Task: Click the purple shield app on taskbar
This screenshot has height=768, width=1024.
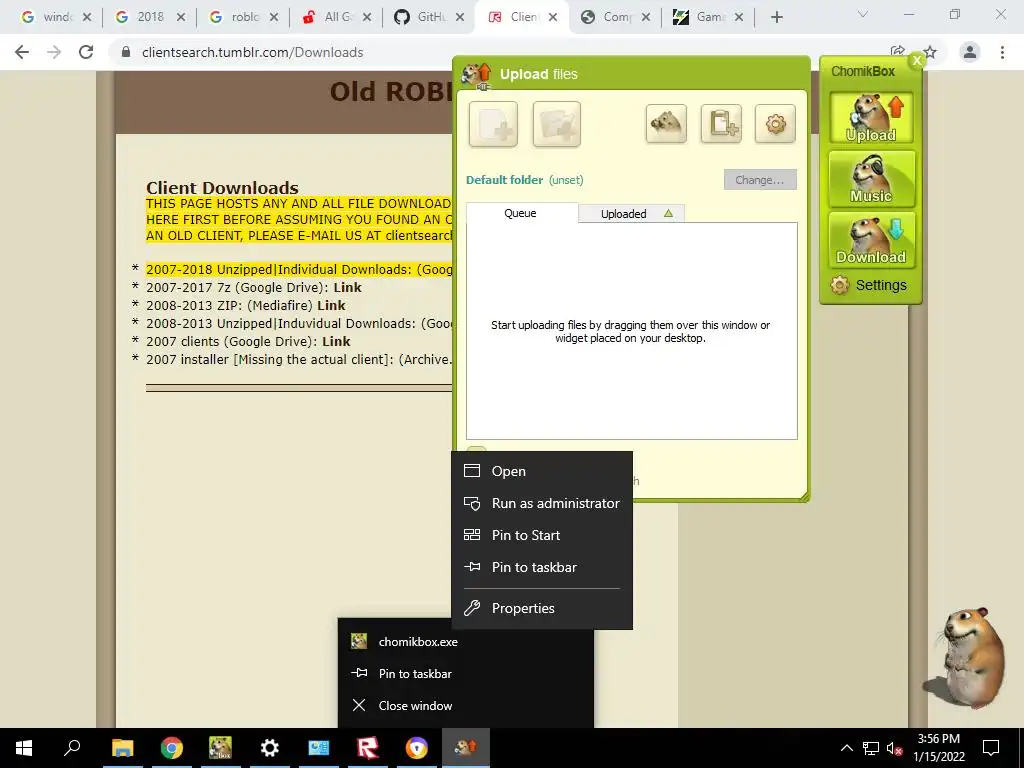Action: click(x=417, y=748)
